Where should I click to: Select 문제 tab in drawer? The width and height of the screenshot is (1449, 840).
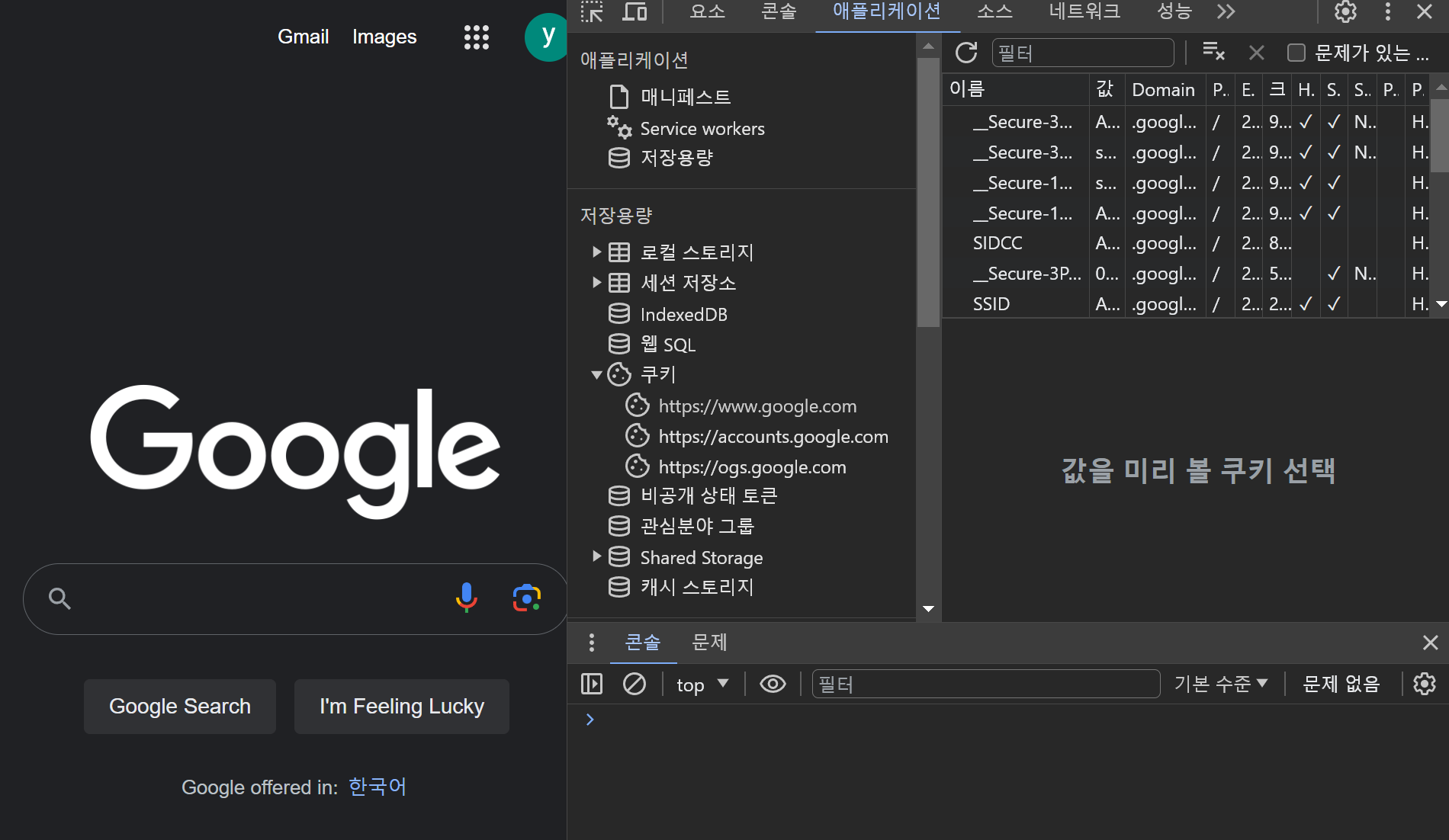pyautogui.click(x=709, y=643)
